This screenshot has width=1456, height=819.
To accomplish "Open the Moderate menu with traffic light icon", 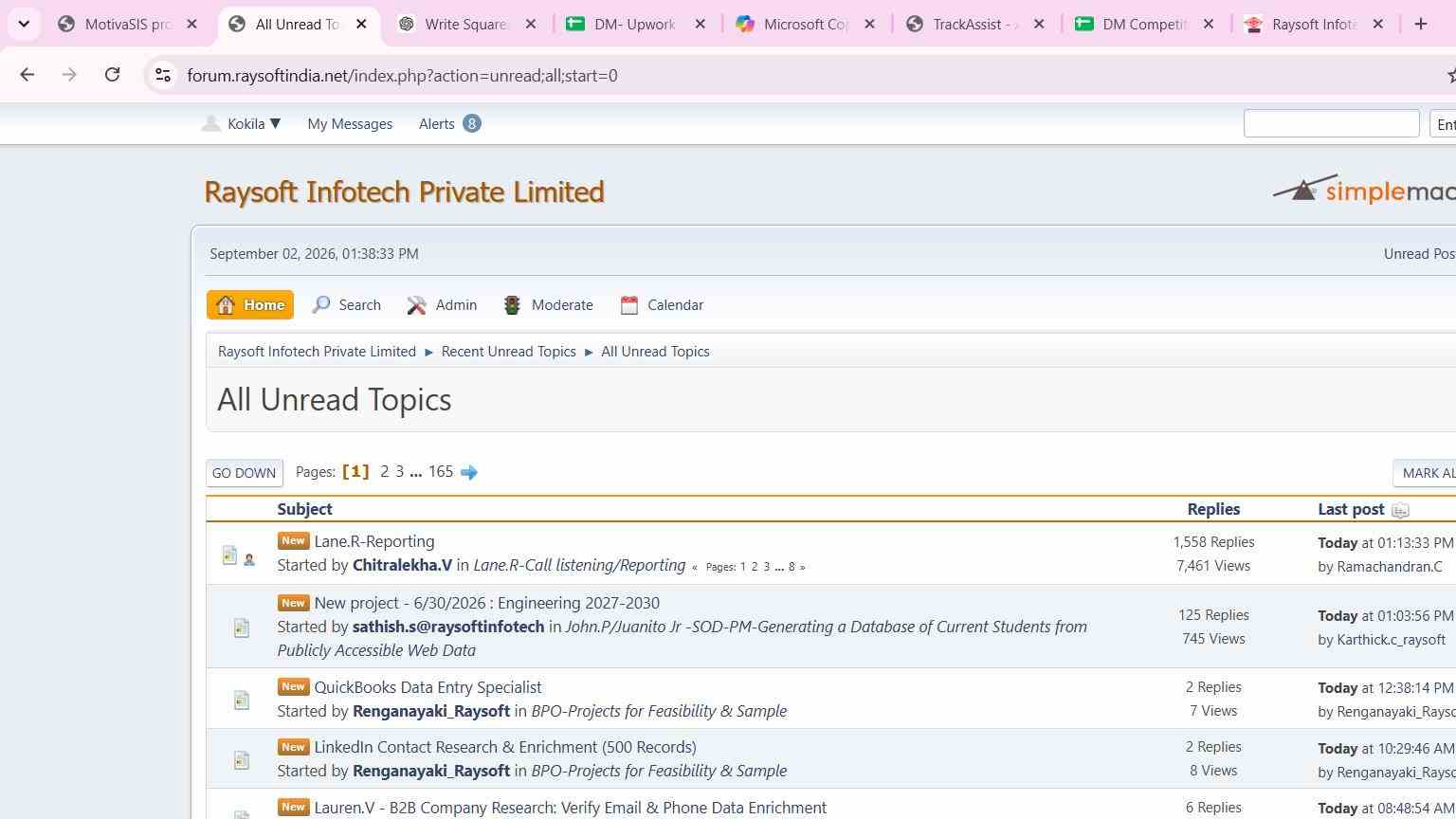I will click(x=549, y=305).
